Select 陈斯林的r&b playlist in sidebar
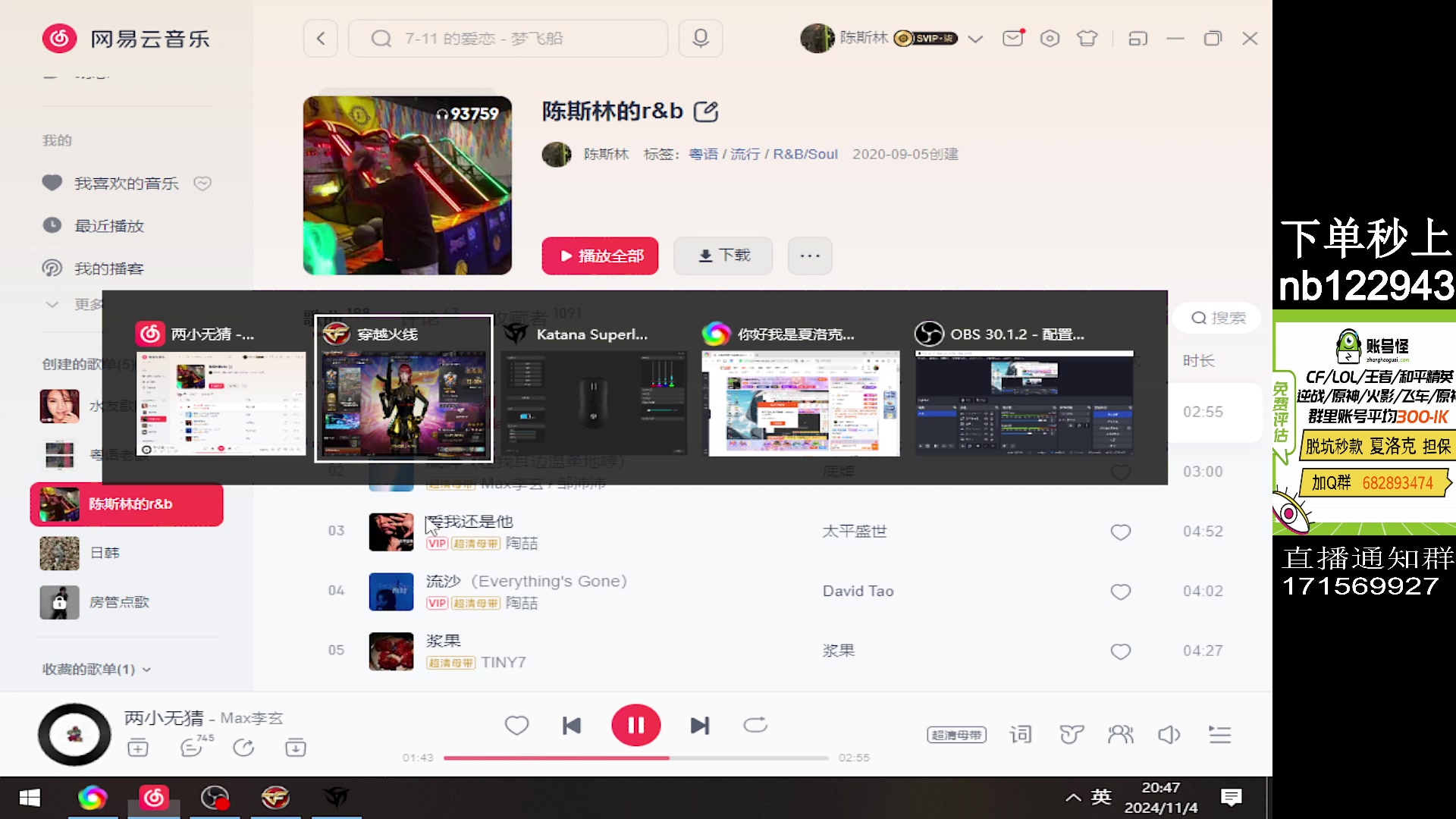The height and width of the screenshot is (819, 1456). click(127, 504)
